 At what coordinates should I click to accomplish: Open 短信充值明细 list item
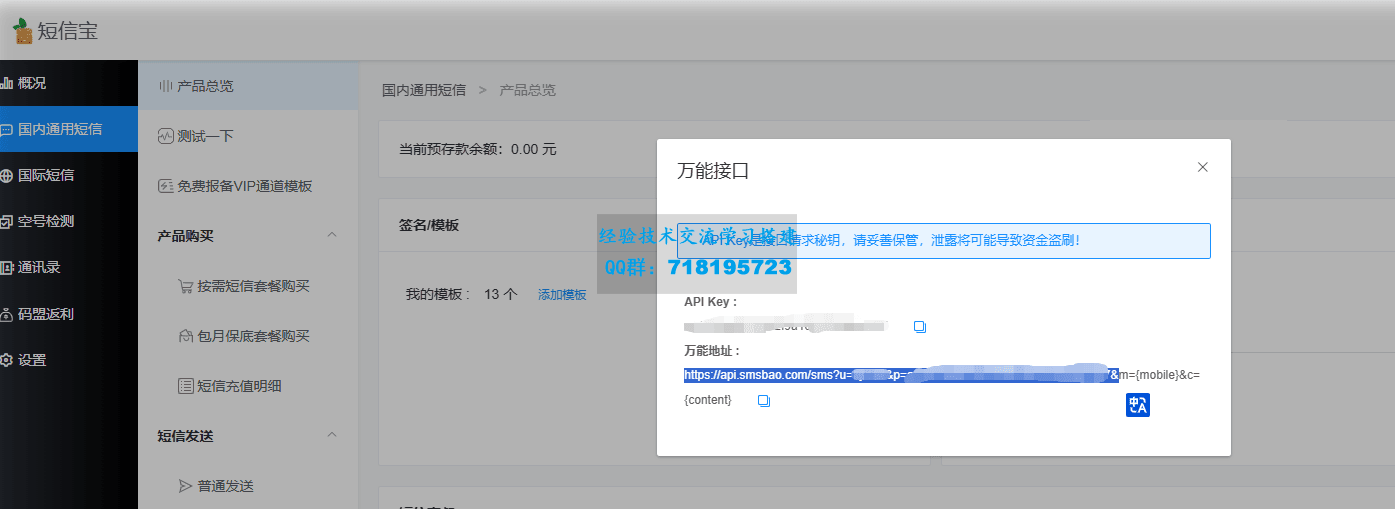[238, 386]
